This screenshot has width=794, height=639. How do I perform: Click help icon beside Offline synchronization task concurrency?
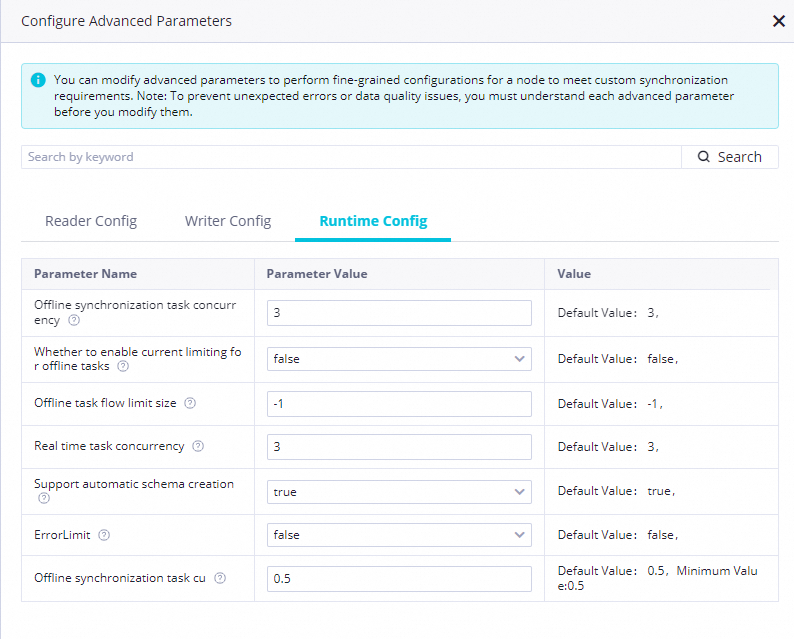74,321
